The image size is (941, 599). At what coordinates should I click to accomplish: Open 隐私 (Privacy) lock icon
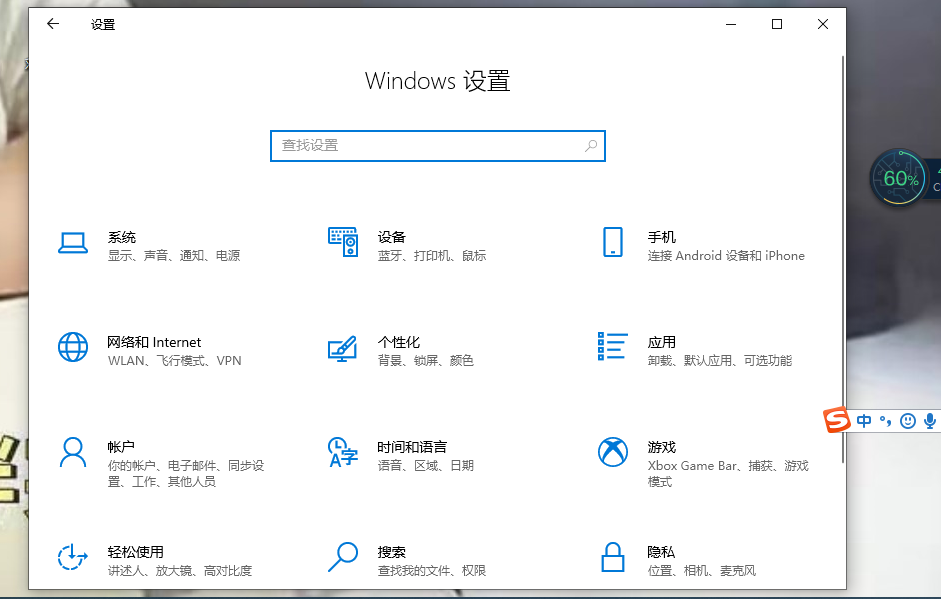[x=612, y=557]
